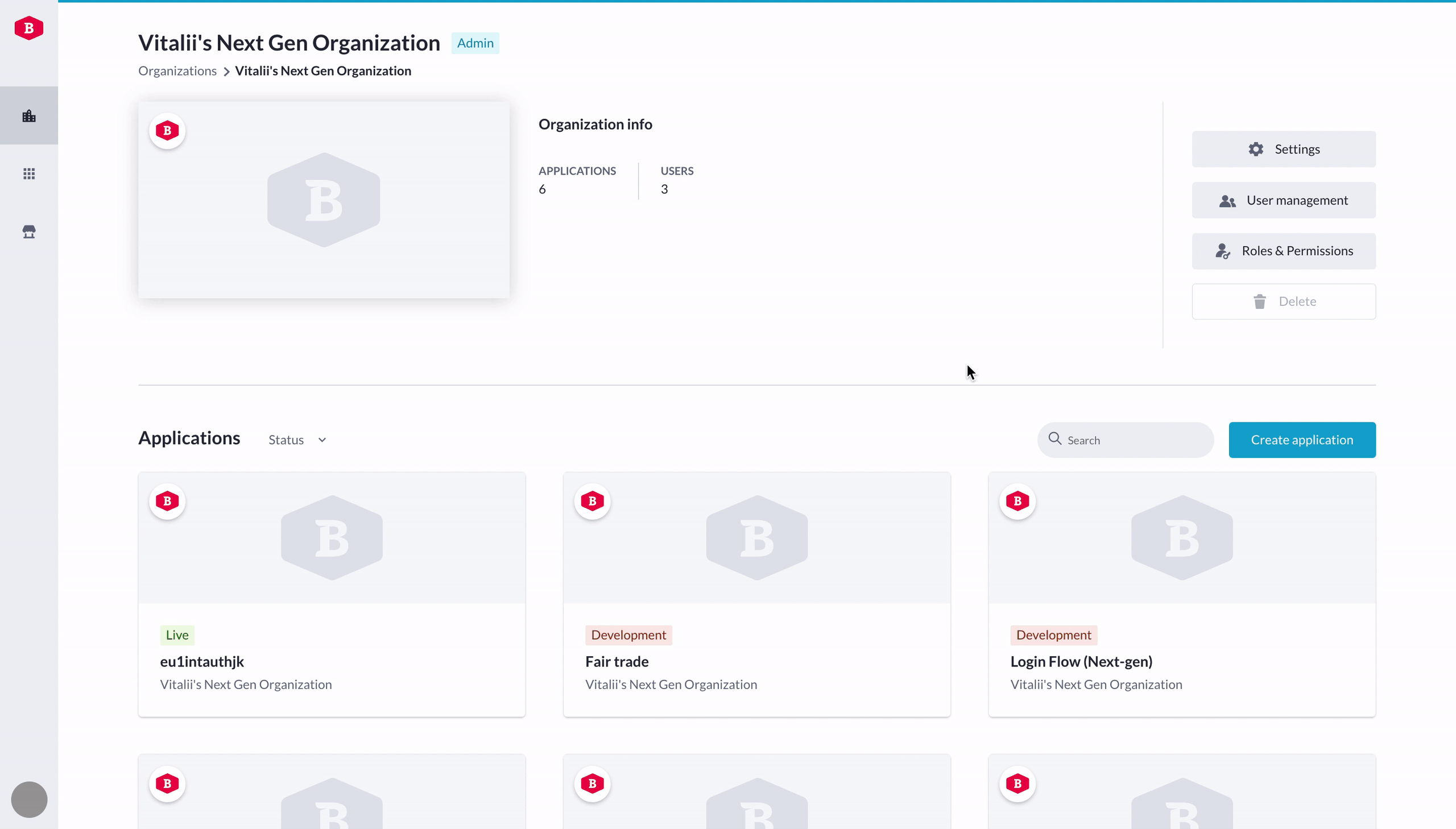Click the magnifier icon in search box

pyautogui.click(x=1054, y=438)
